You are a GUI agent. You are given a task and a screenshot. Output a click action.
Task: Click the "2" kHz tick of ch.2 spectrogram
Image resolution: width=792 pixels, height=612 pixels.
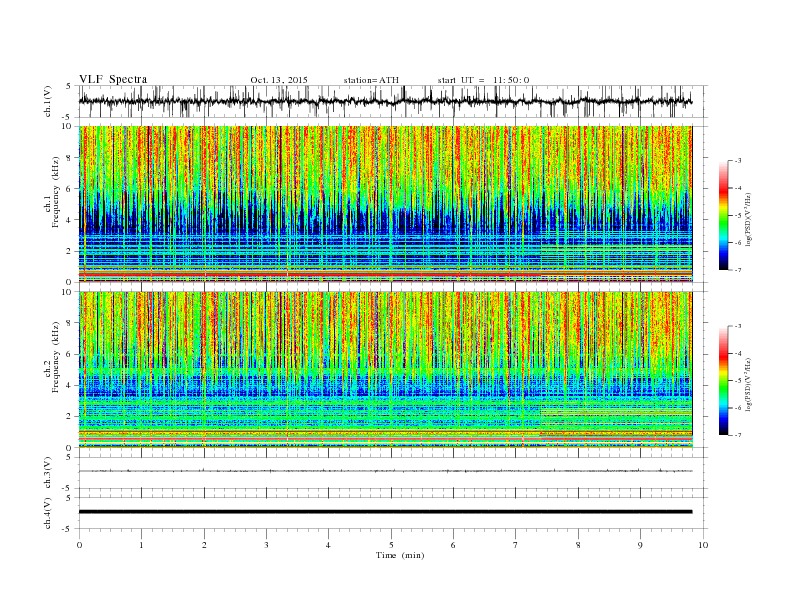(70, 416)
